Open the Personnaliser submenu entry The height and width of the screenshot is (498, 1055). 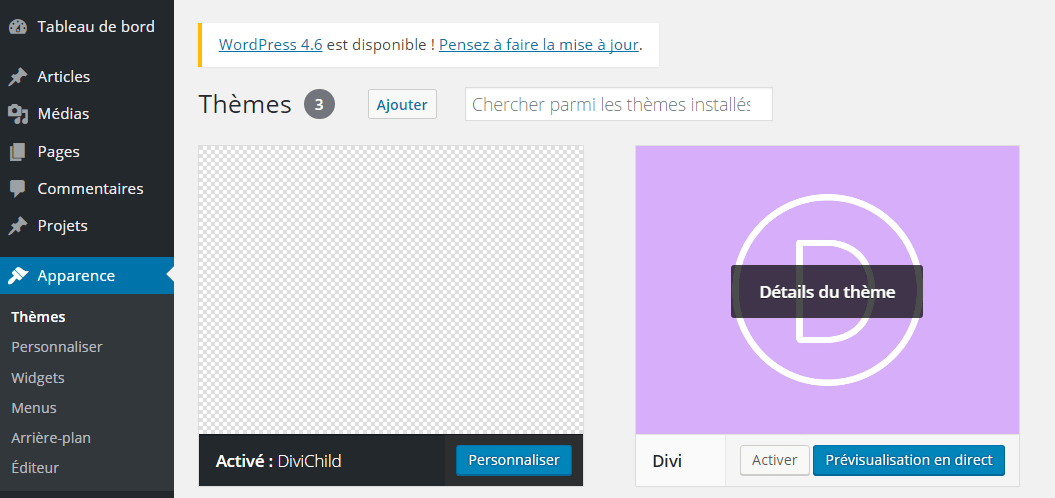[57, 347]
